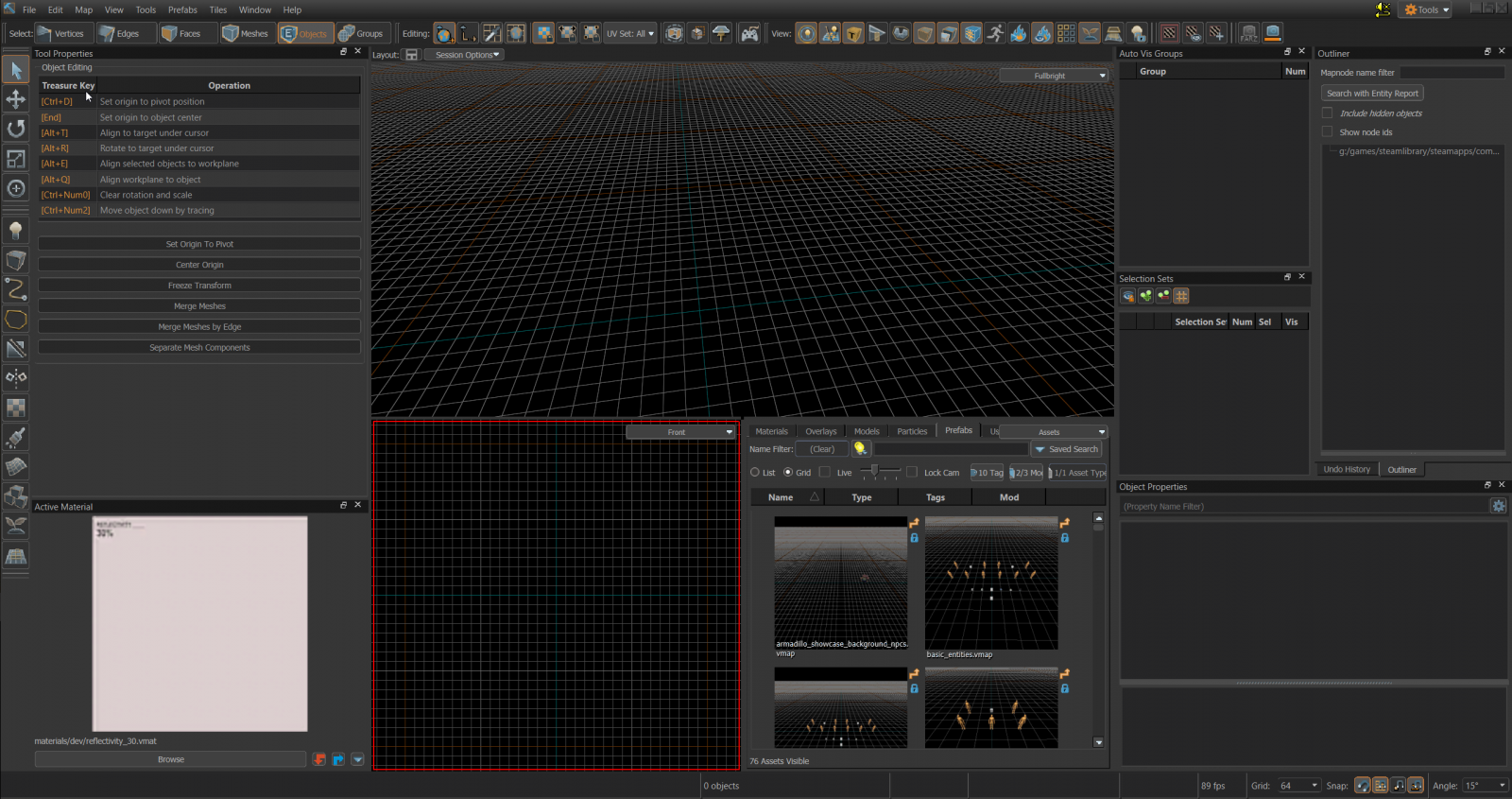The image size is (1512, 799).
Task: Open the Object Properties settings gear
Action: tap(1498, 506)
